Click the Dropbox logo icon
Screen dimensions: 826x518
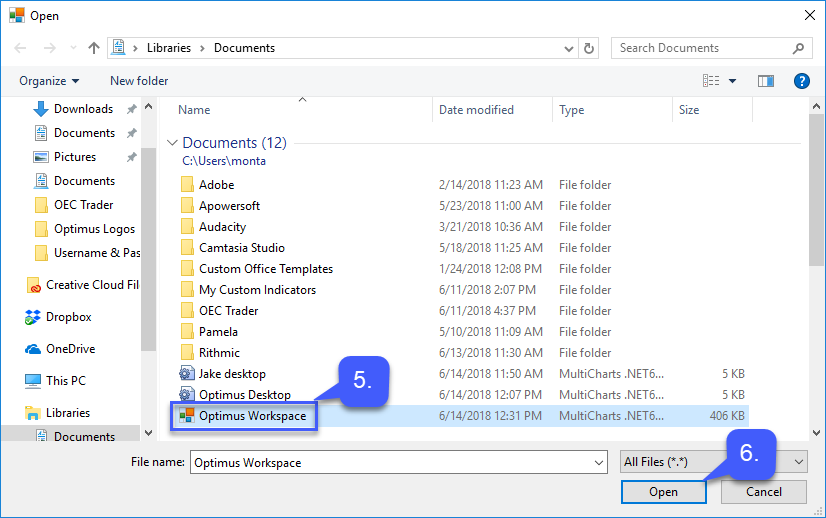coord(33,317)
